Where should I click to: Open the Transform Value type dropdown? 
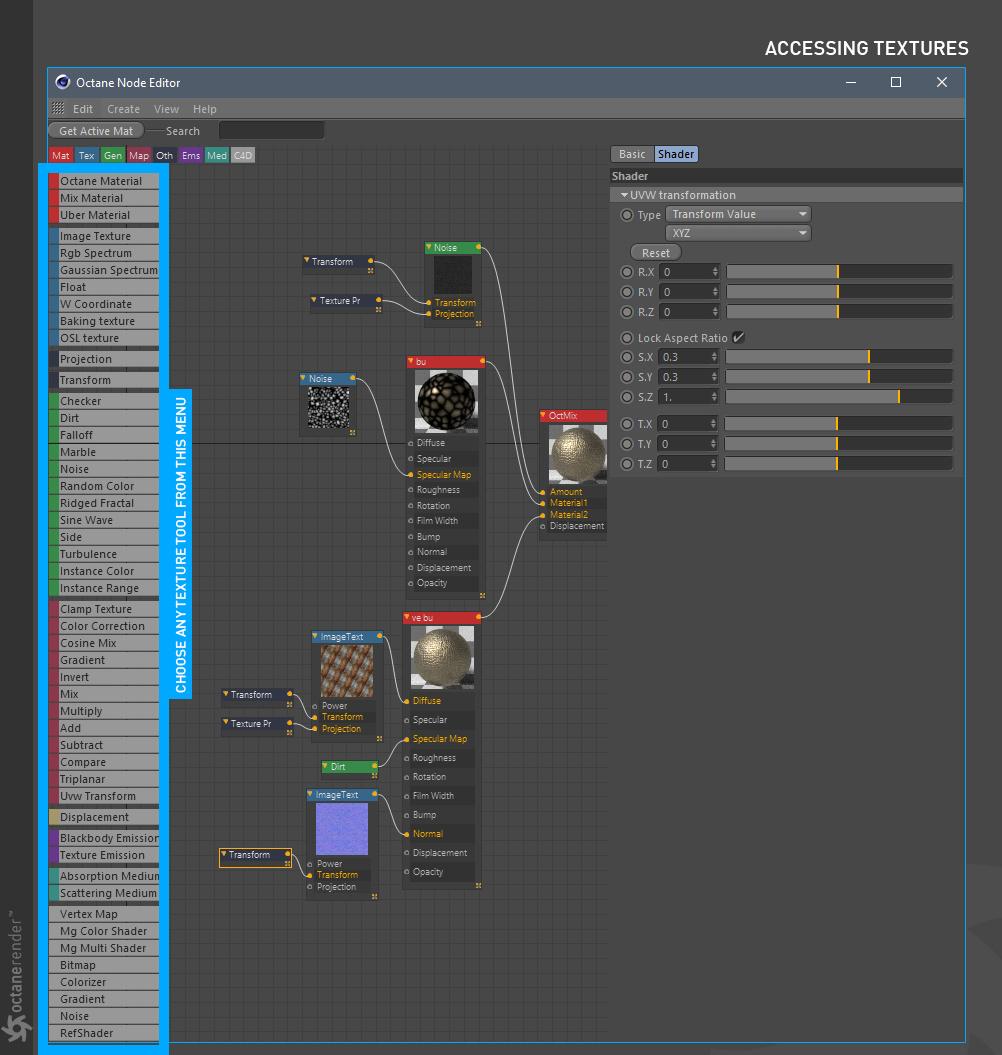[738, 214]
